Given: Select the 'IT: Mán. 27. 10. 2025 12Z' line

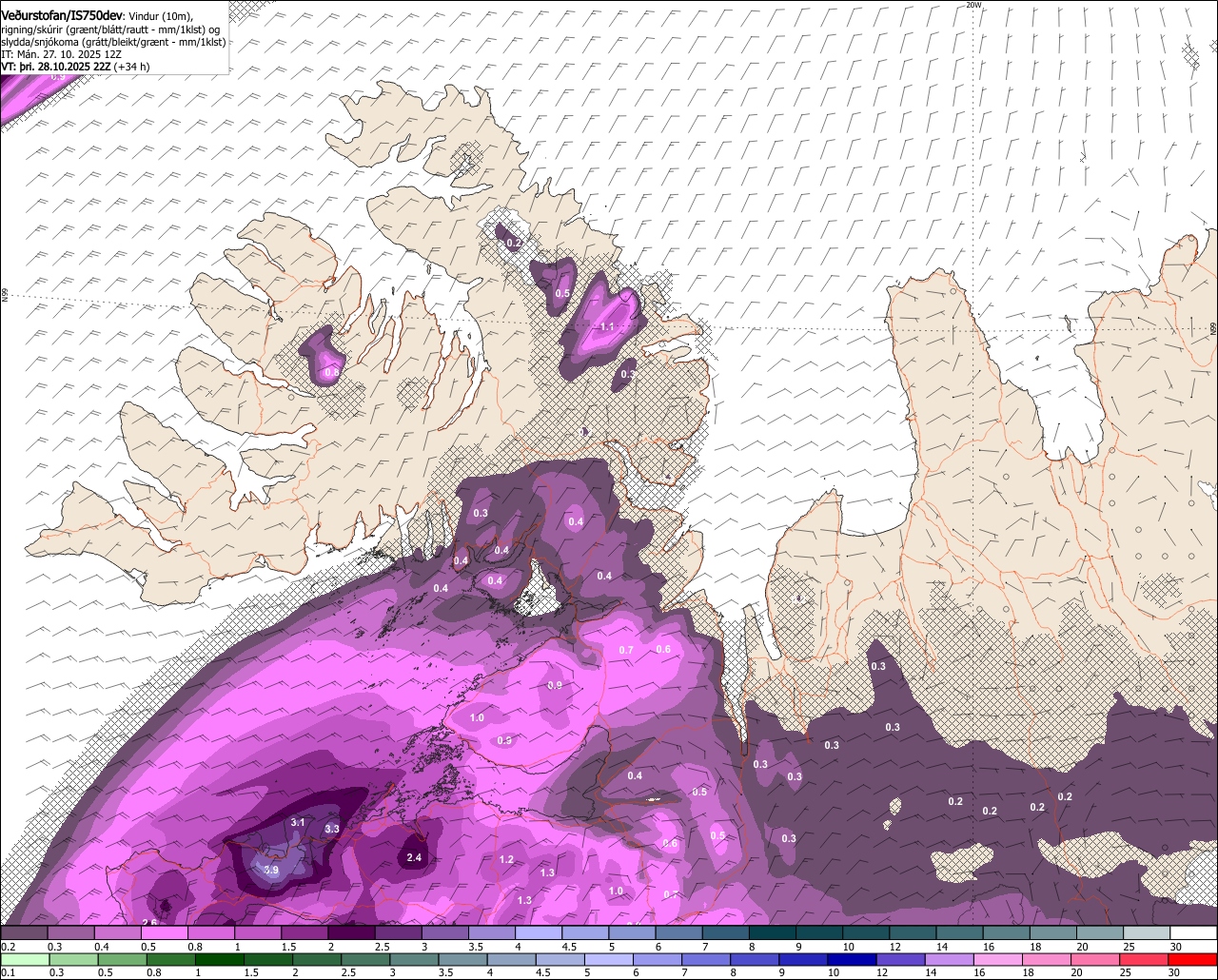Looking at the screenshot, I should [x=61, y=54].
